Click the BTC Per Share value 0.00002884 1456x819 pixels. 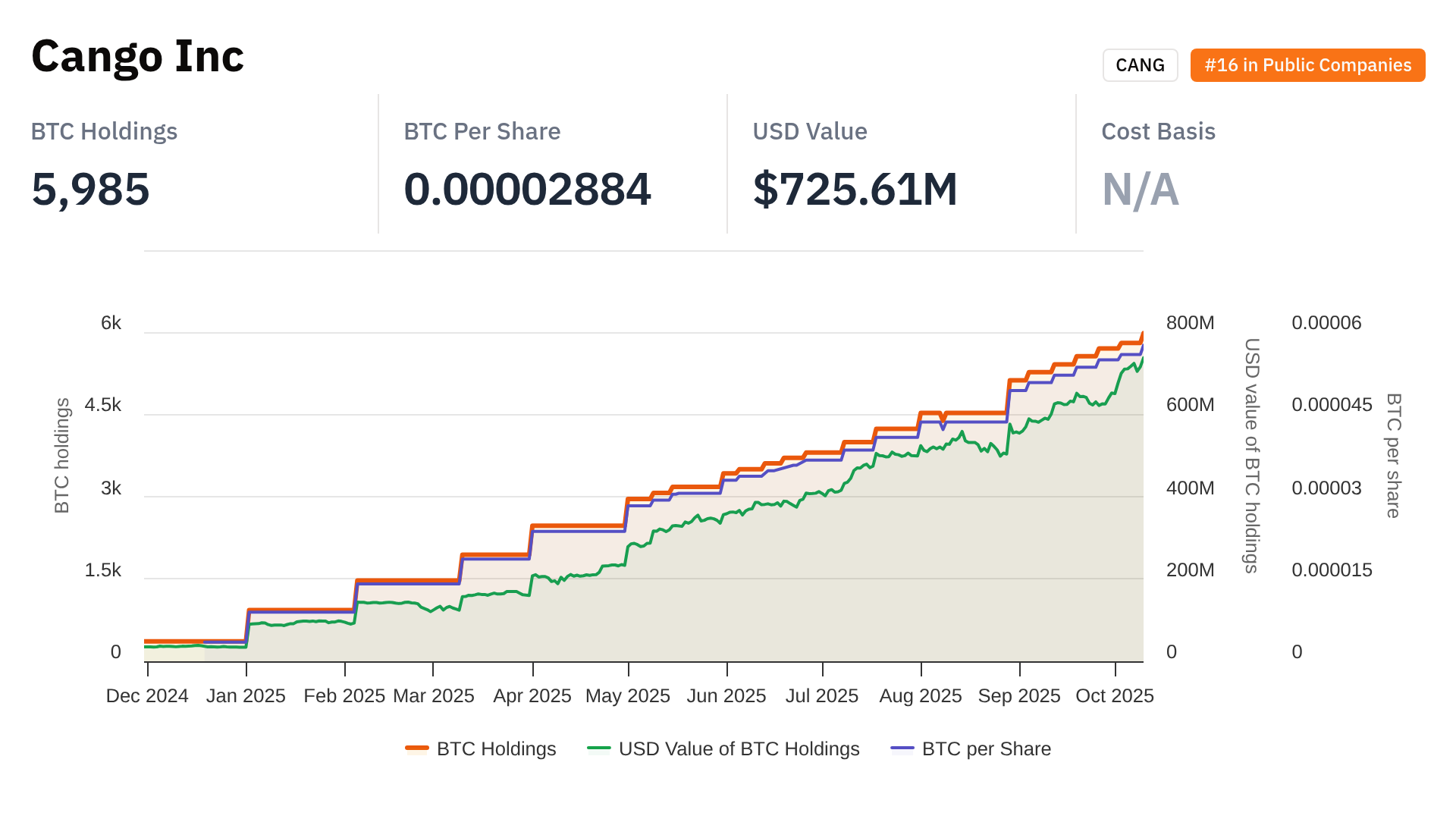click(x=527, y=189)
